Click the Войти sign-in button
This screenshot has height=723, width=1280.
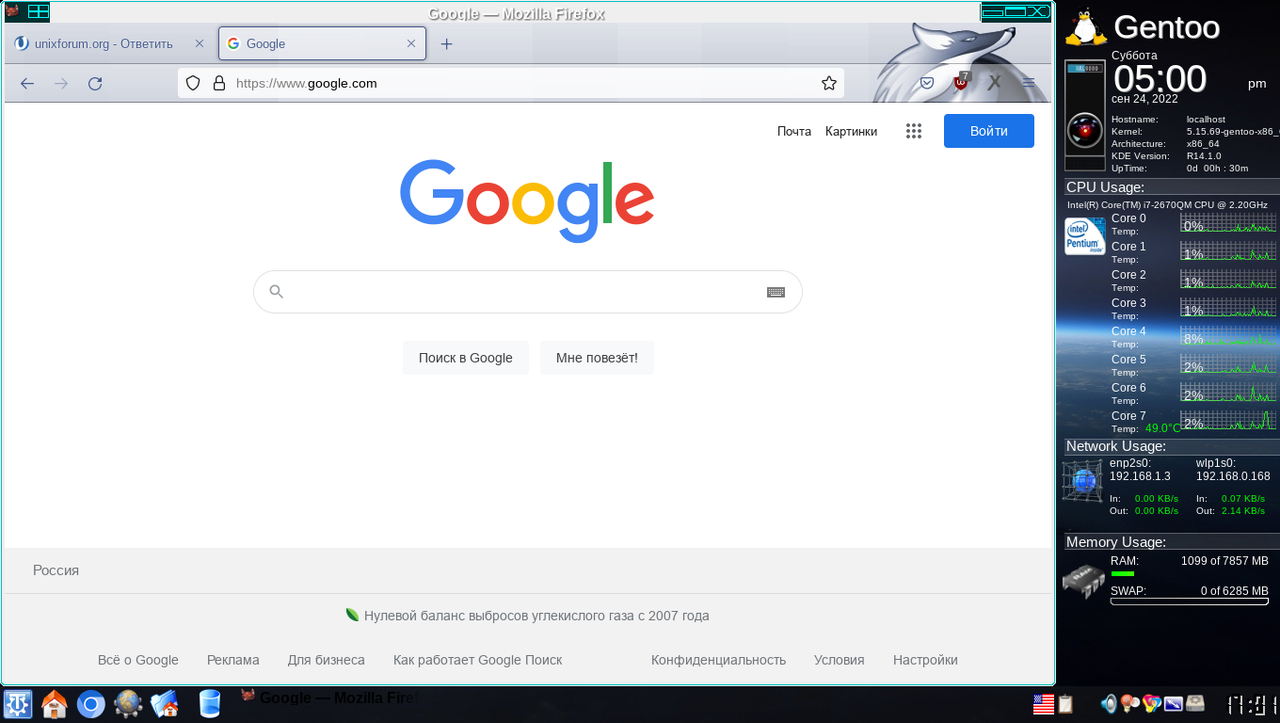(989, 131)
